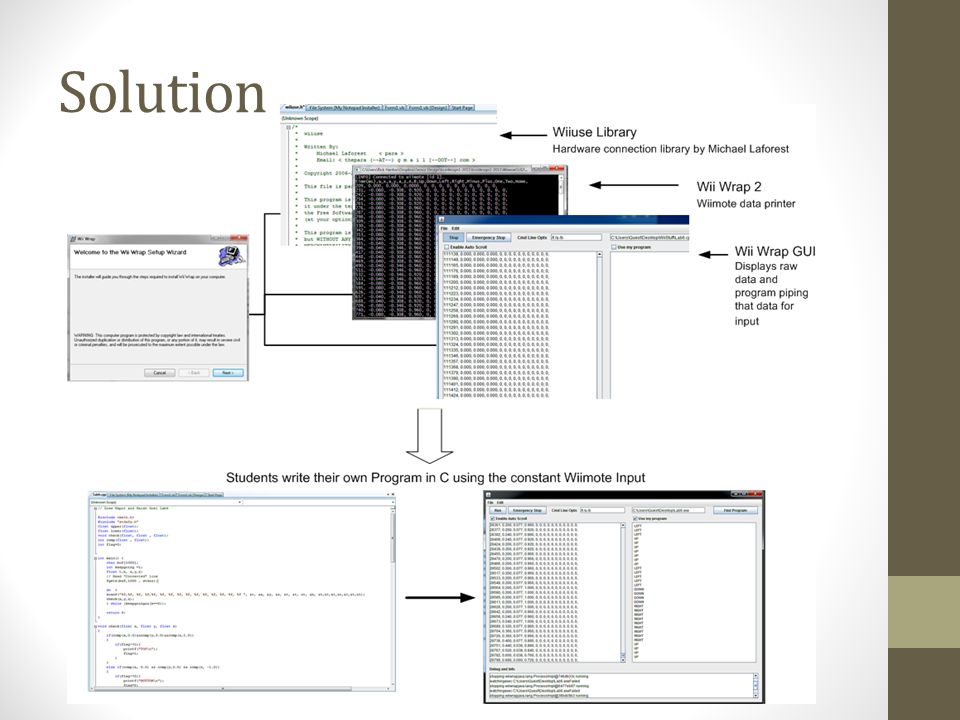Screen dimensions: 960x720
Task: Toggle Enable Auto Scroll in the lower Wii Wrap GUI
Action: pos(492,519)
